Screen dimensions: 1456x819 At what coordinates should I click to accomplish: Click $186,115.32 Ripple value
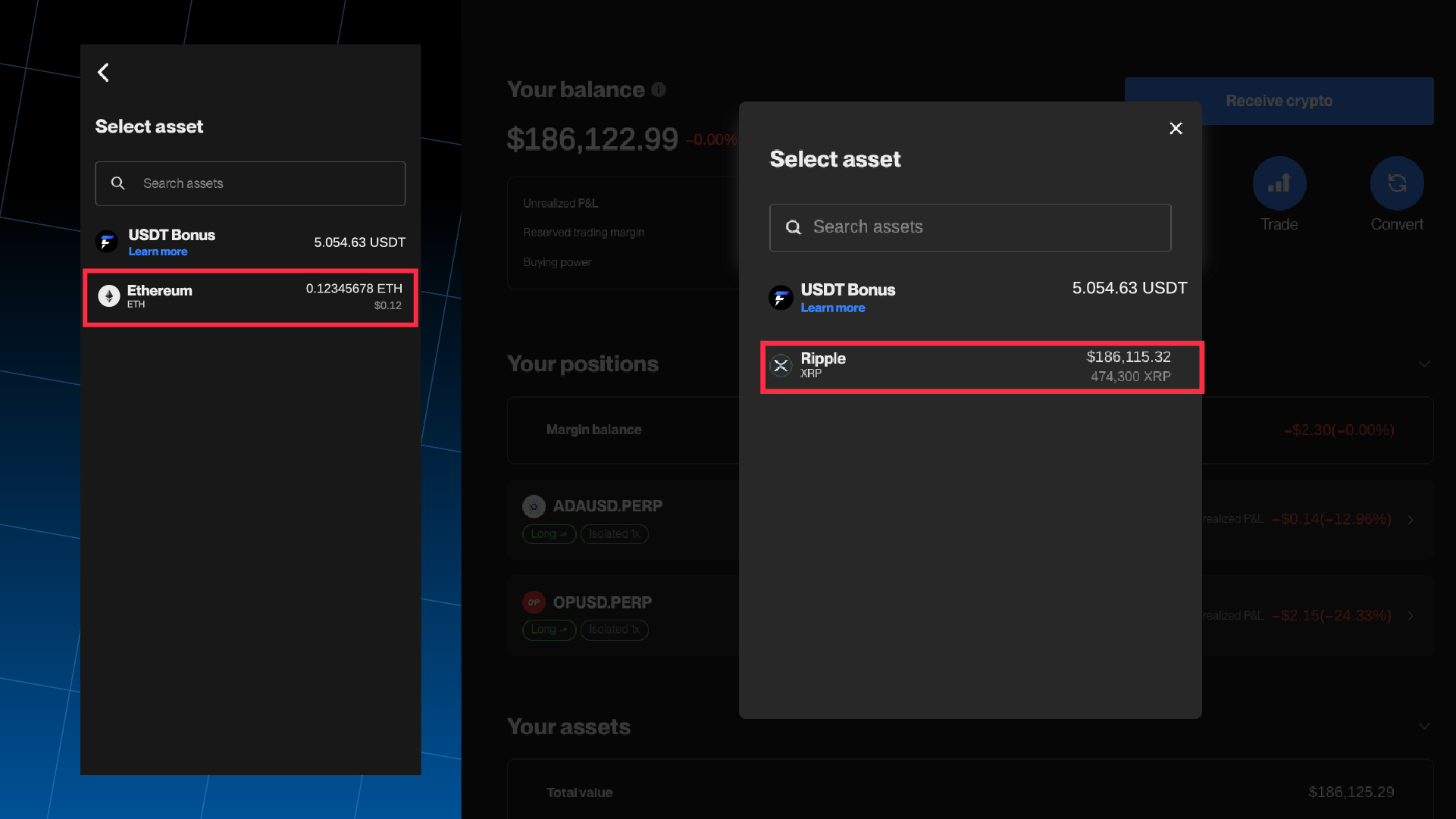[x=1129, y=357]
